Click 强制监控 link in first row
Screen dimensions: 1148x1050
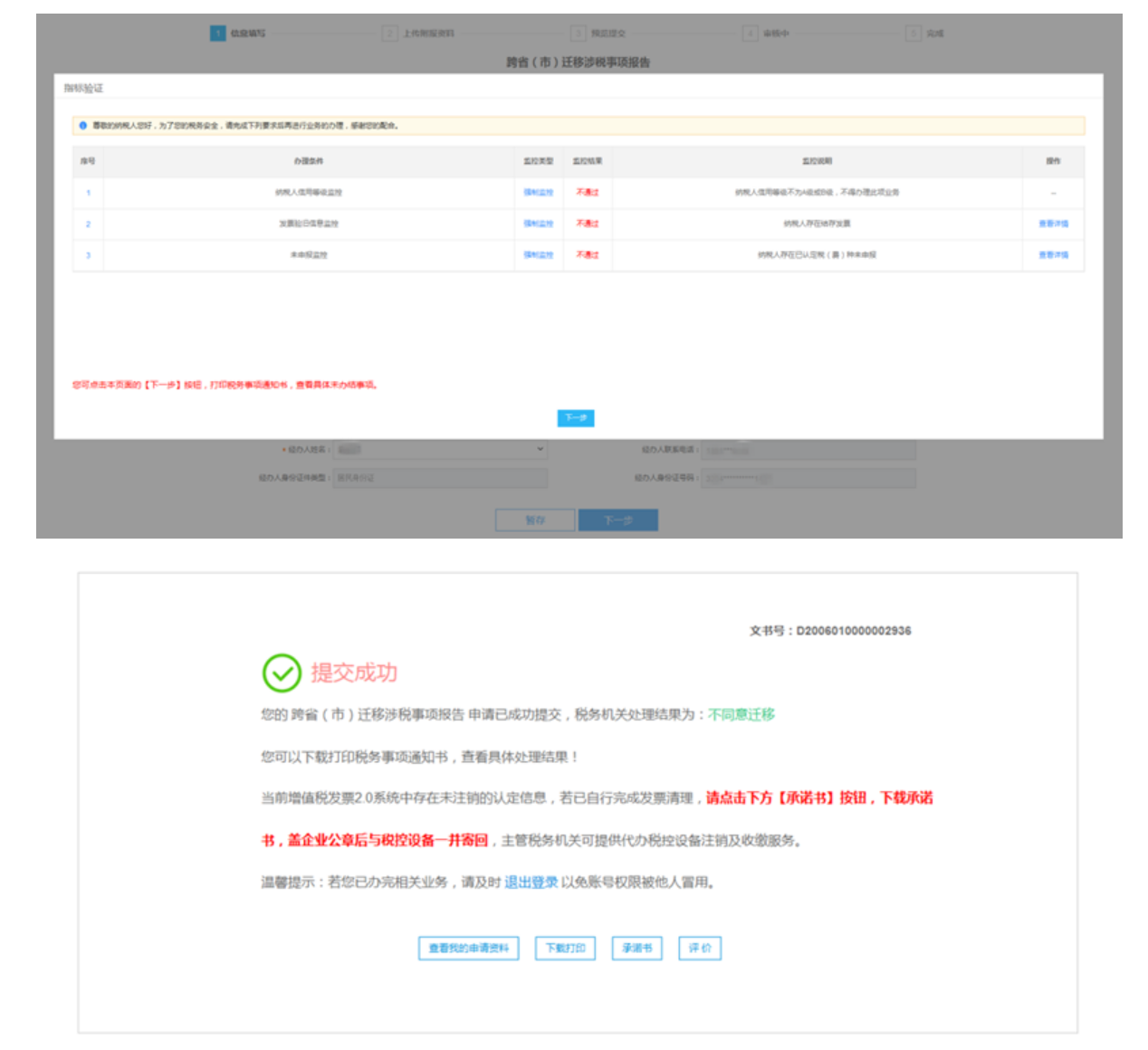click(x=538, y=193)
